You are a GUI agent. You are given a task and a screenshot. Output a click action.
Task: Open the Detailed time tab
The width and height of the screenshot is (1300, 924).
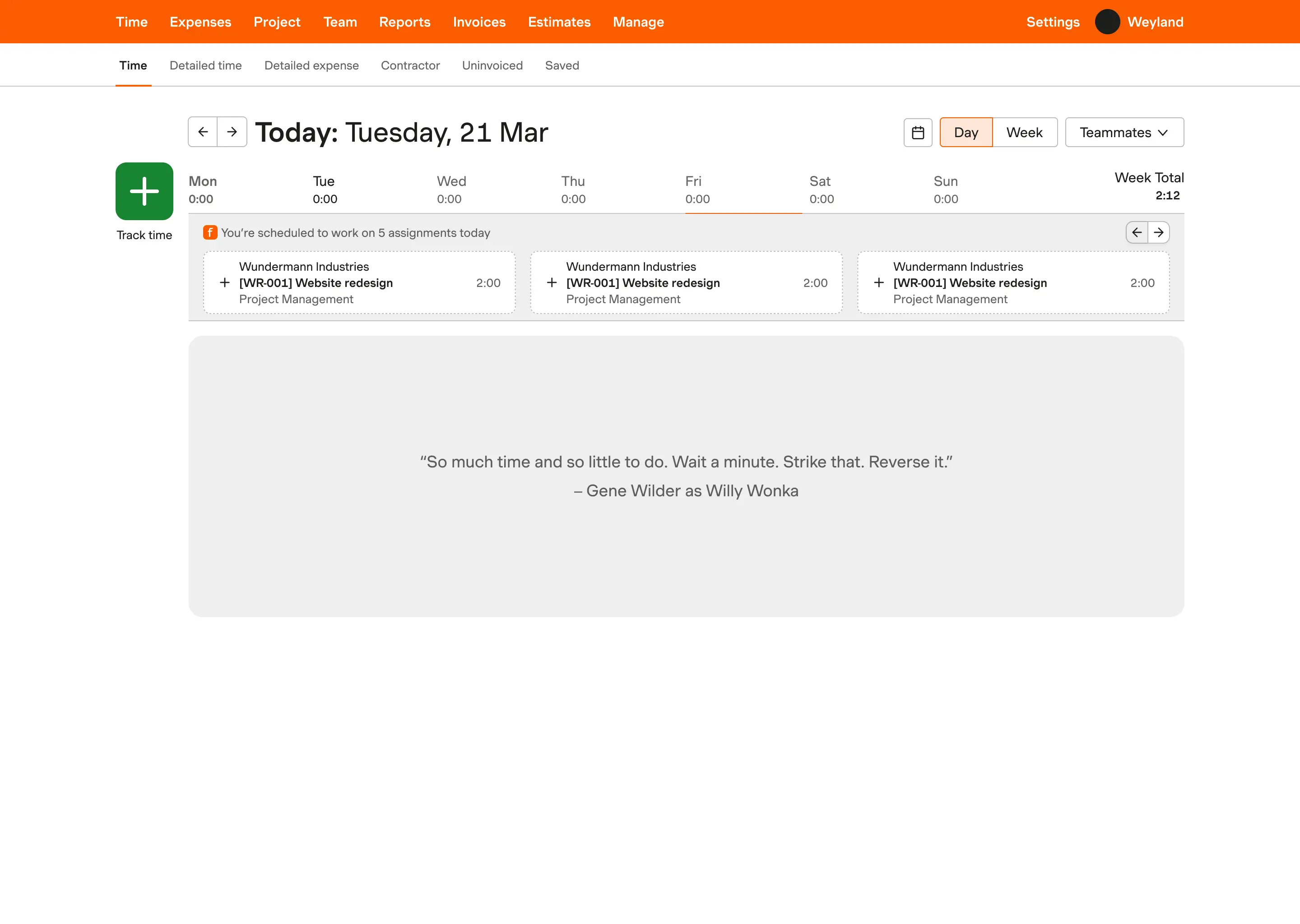click(205, 65)
